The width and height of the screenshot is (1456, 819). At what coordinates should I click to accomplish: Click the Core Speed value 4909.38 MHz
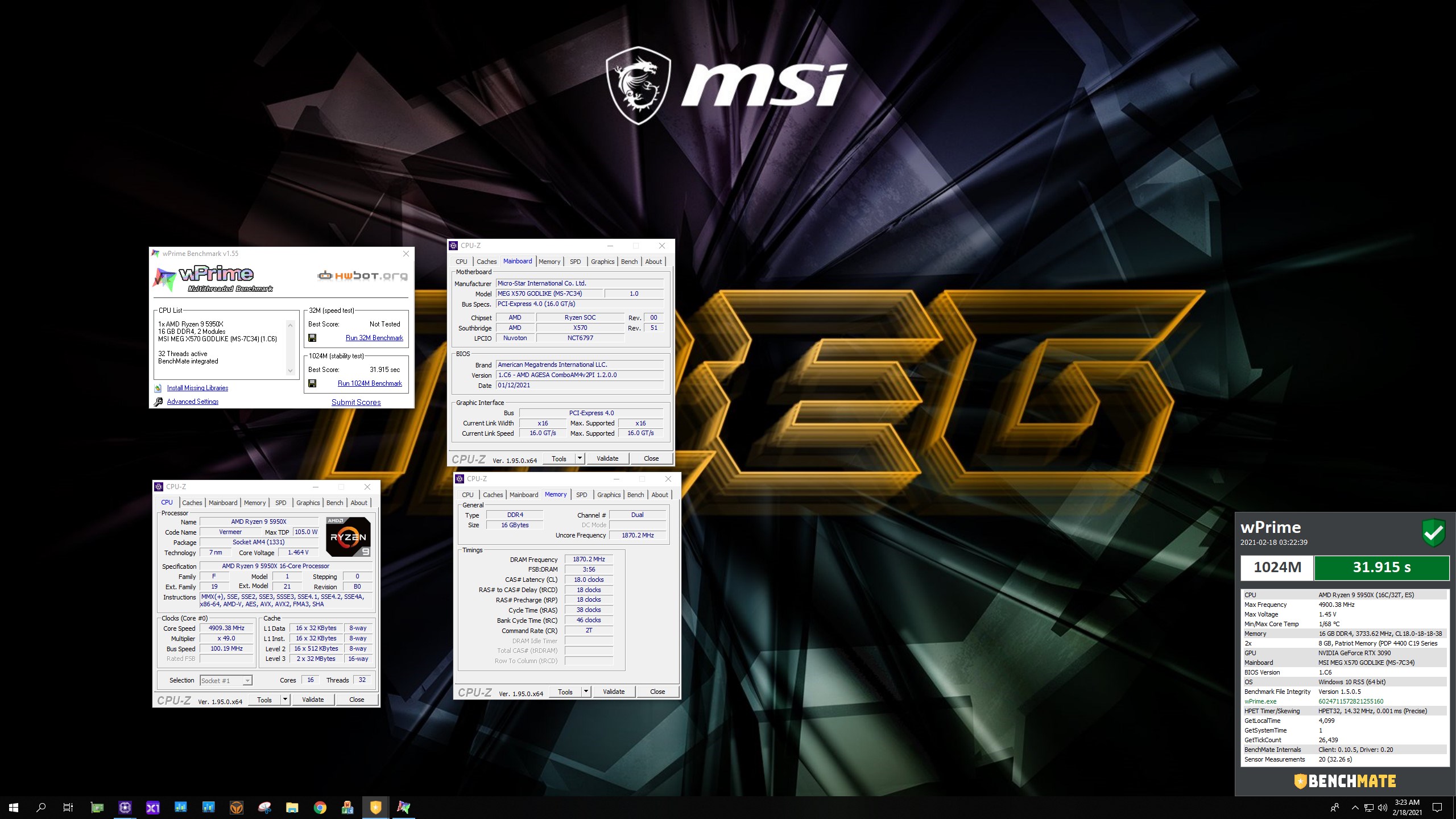[x=226, y=628]
